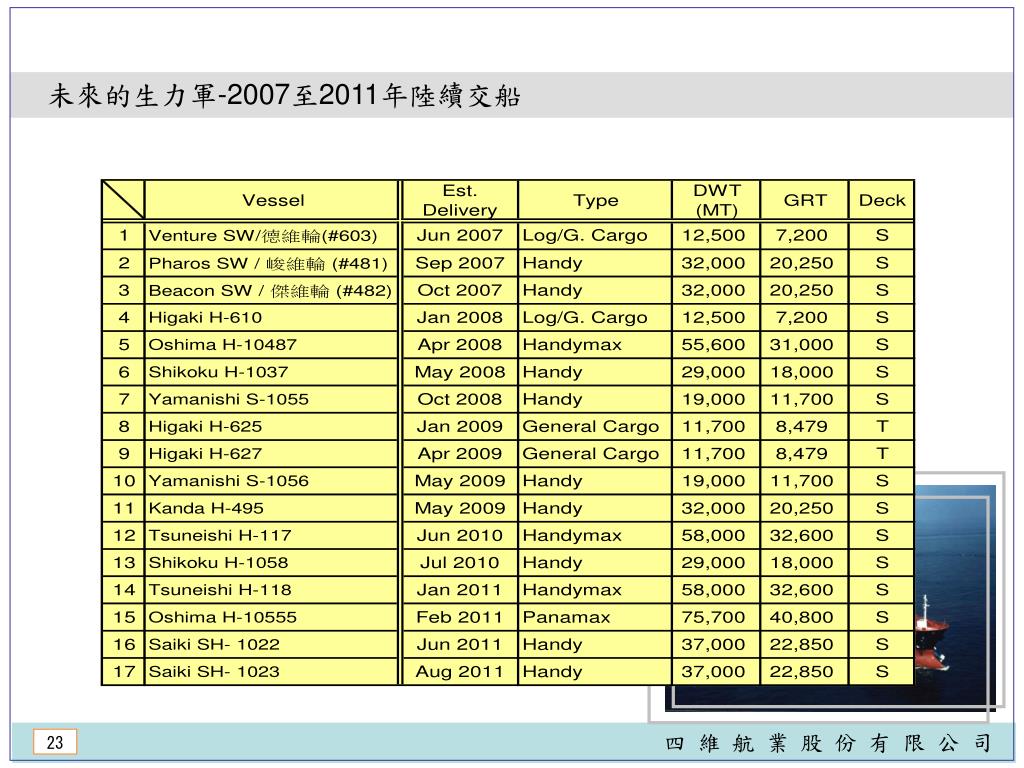The height and width of the screenshot is (768, 1024).
Task: Select 'Log/G. Cargo' in Higaki H-610 row
Action: (x=595, y=317)
